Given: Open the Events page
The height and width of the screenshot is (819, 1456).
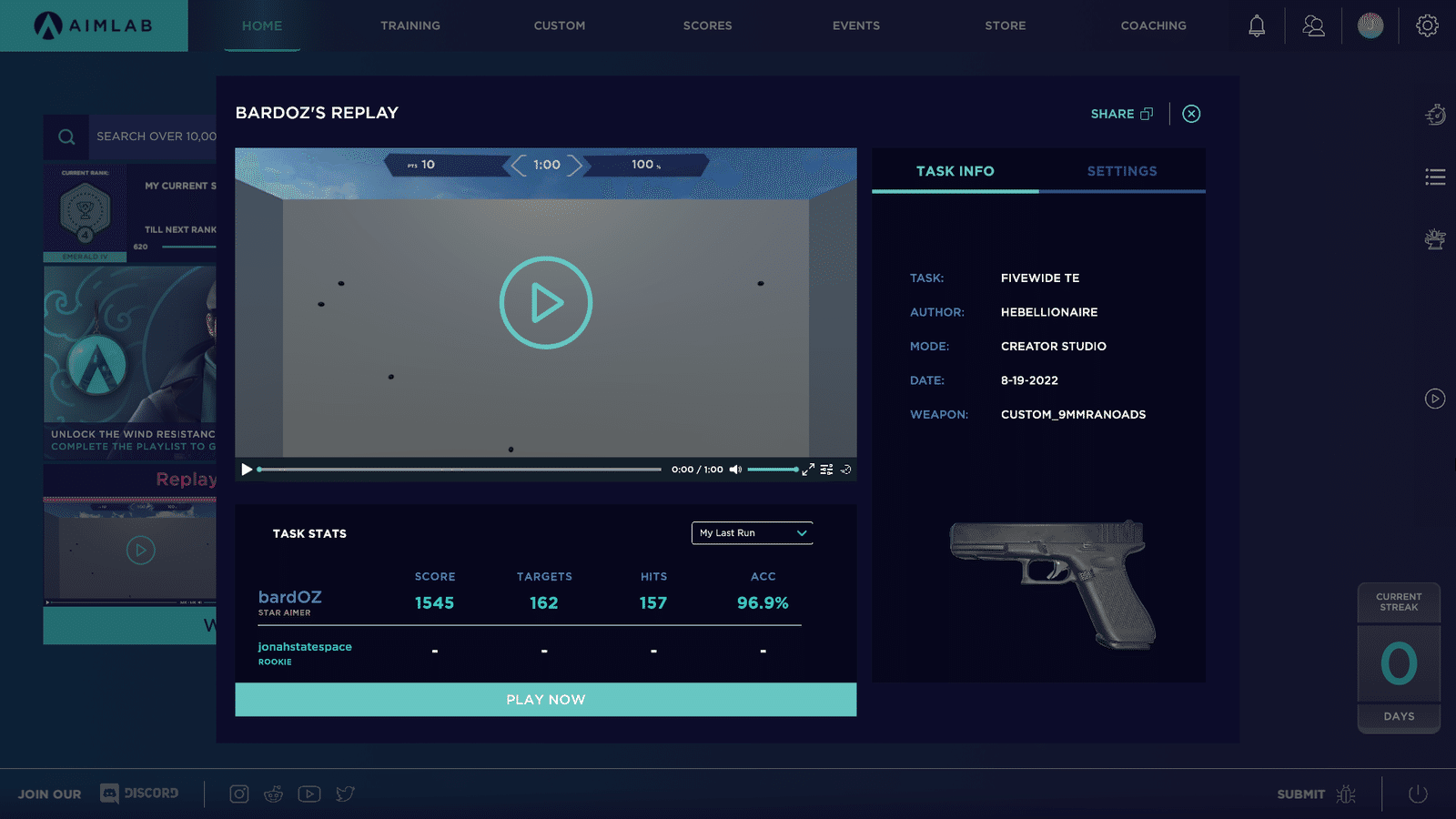Looking at the screenshot, I should pos(856,25).
